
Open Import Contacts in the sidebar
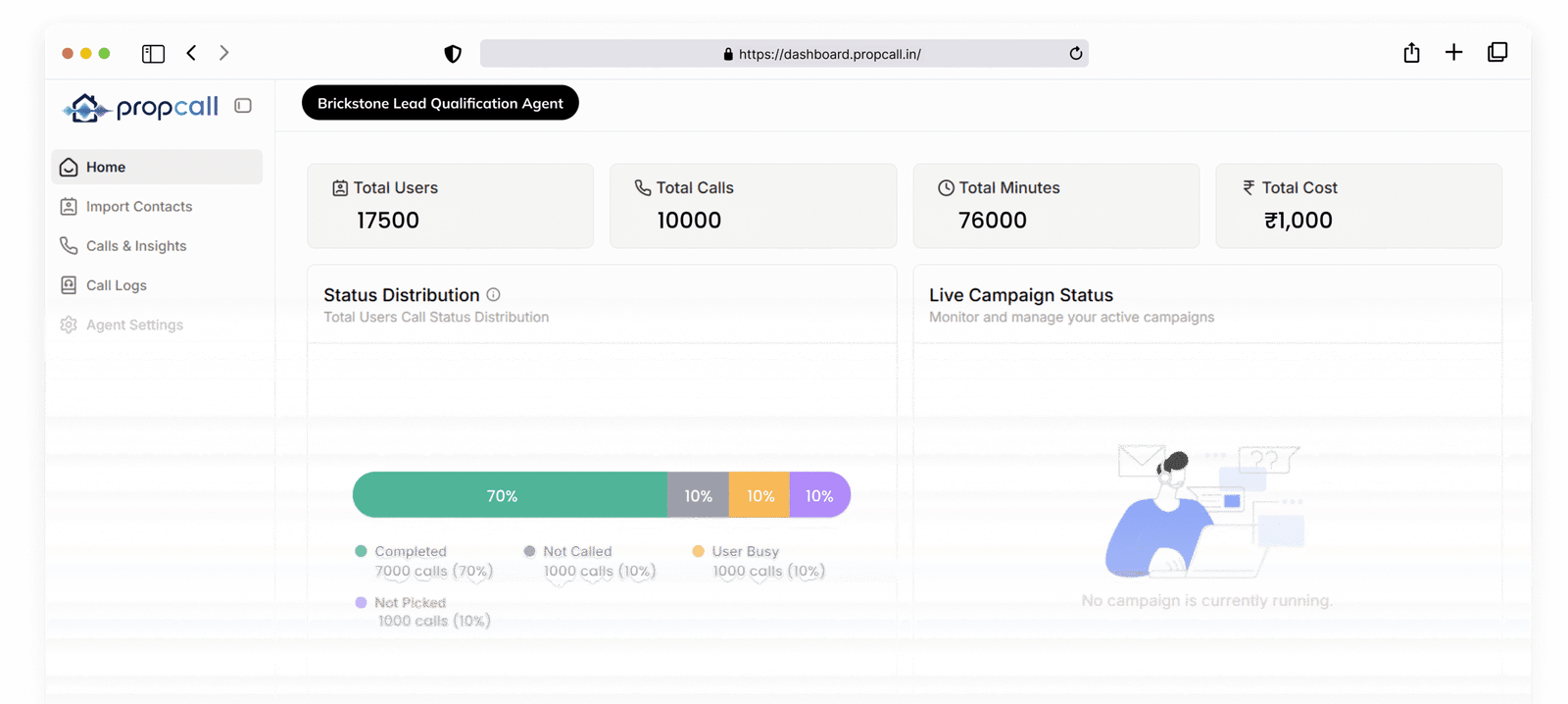pos(138,207)
